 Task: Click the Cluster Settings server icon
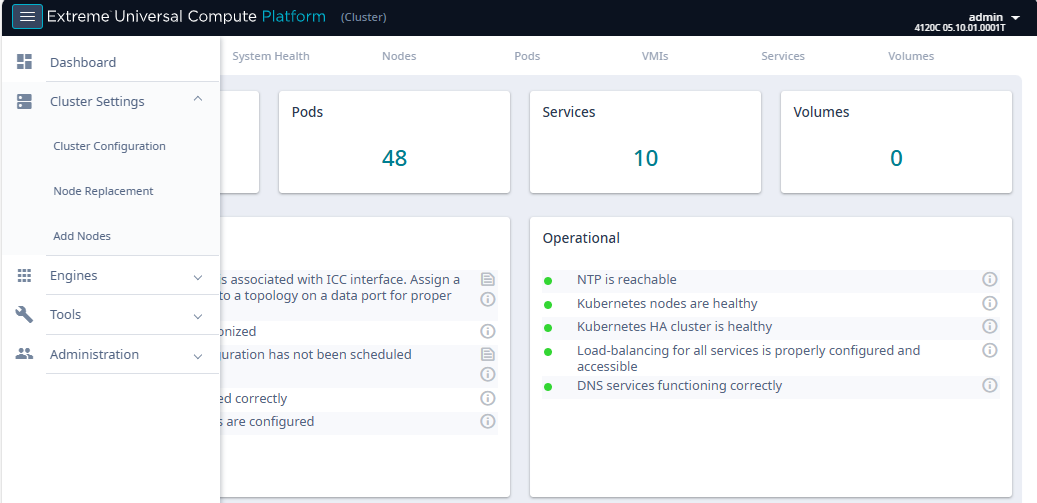tap(25, 101)
